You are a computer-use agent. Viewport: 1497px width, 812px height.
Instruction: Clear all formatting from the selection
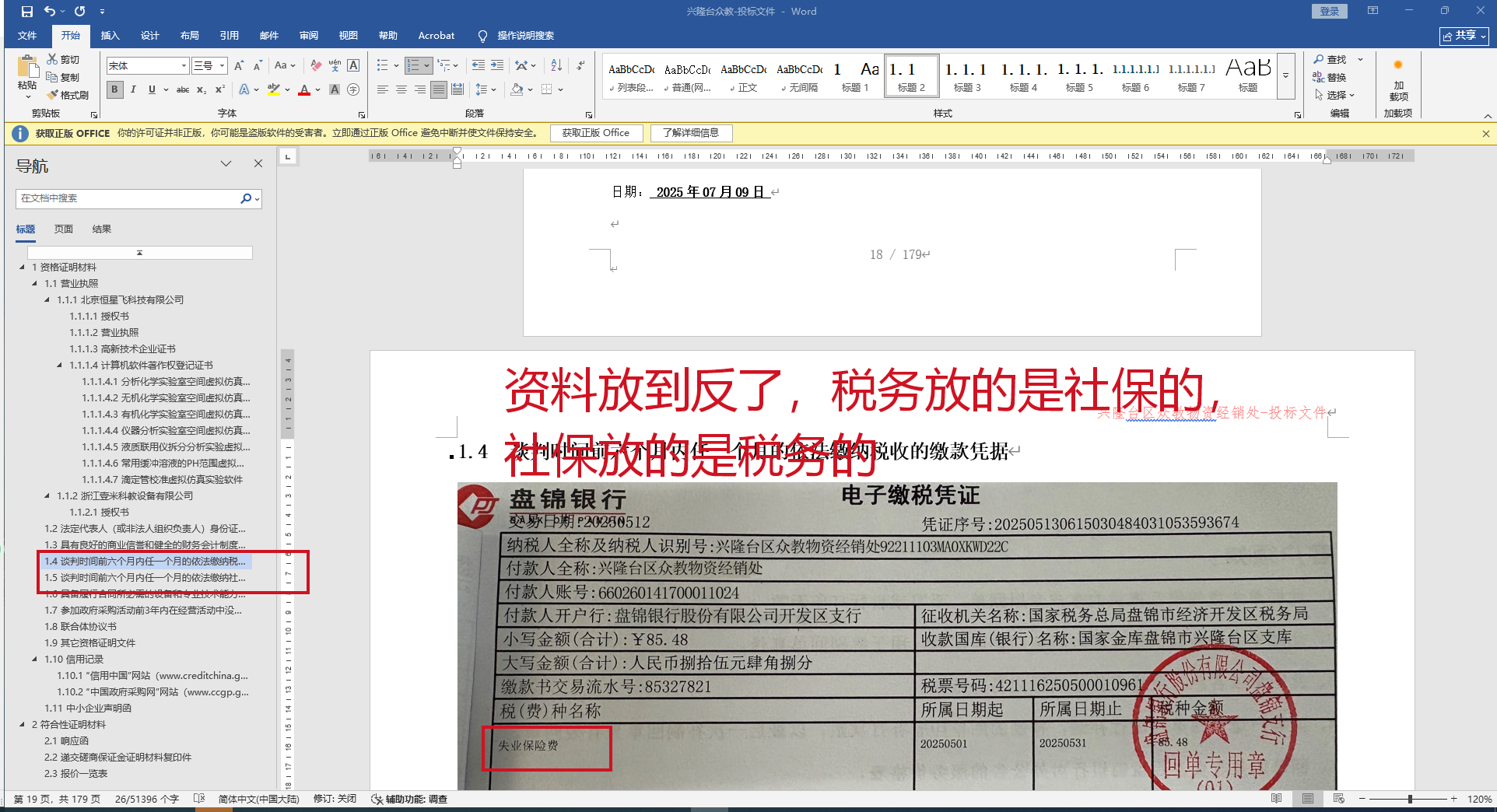(316, 66)
